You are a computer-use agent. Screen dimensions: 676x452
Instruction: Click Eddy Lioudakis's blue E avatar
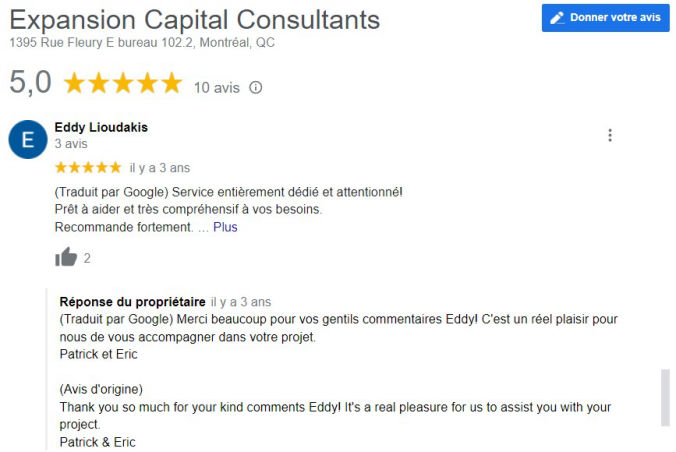(x=27, y=139)
